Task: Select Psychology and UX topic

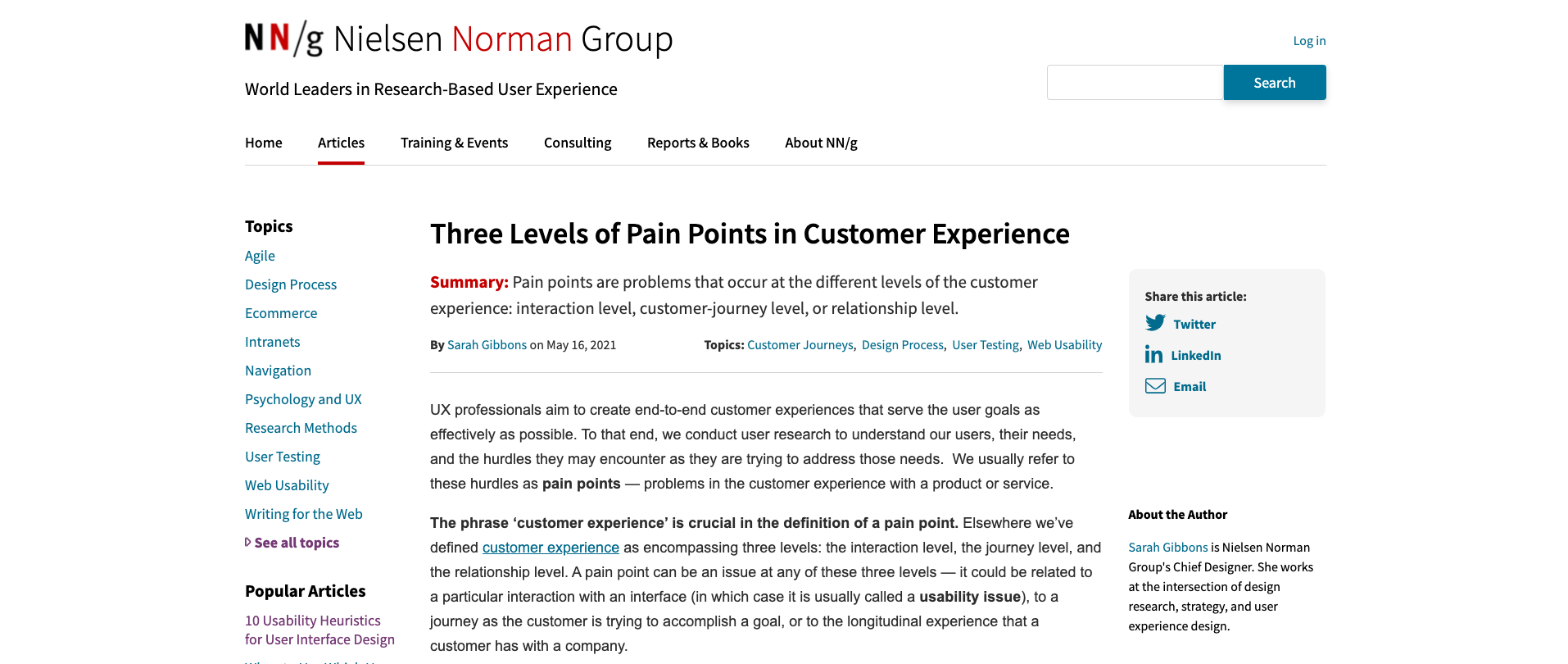Action: 303,399
